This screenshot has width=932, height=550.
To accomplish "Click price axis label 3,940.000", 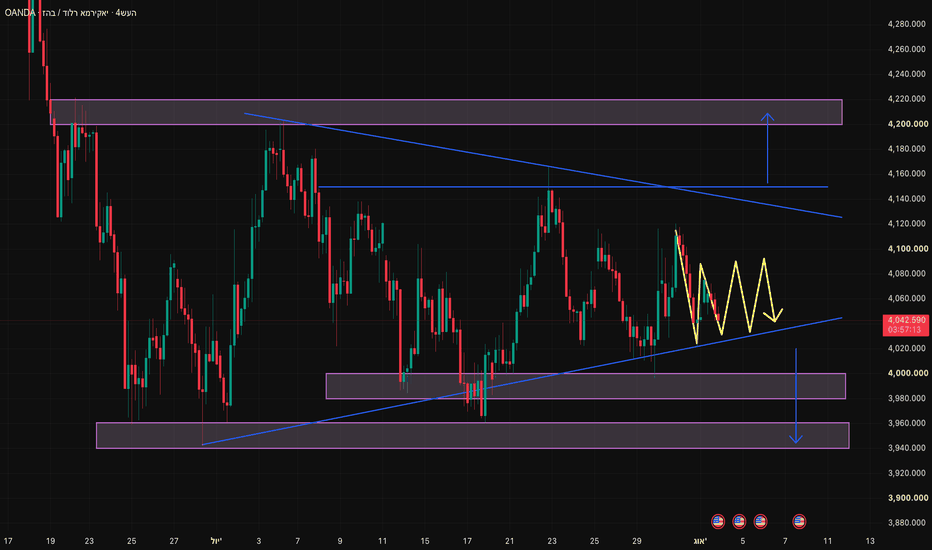I will (907, 448).
